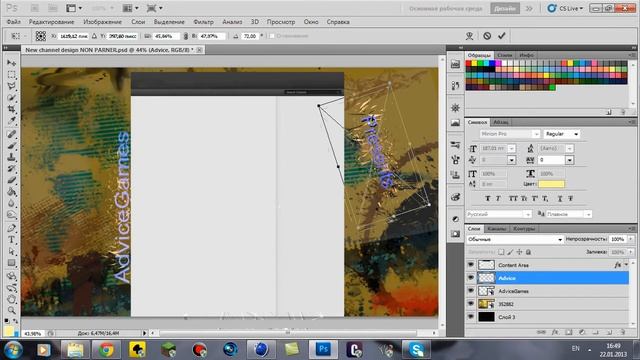Open the font size dropdown

point(511,149)
